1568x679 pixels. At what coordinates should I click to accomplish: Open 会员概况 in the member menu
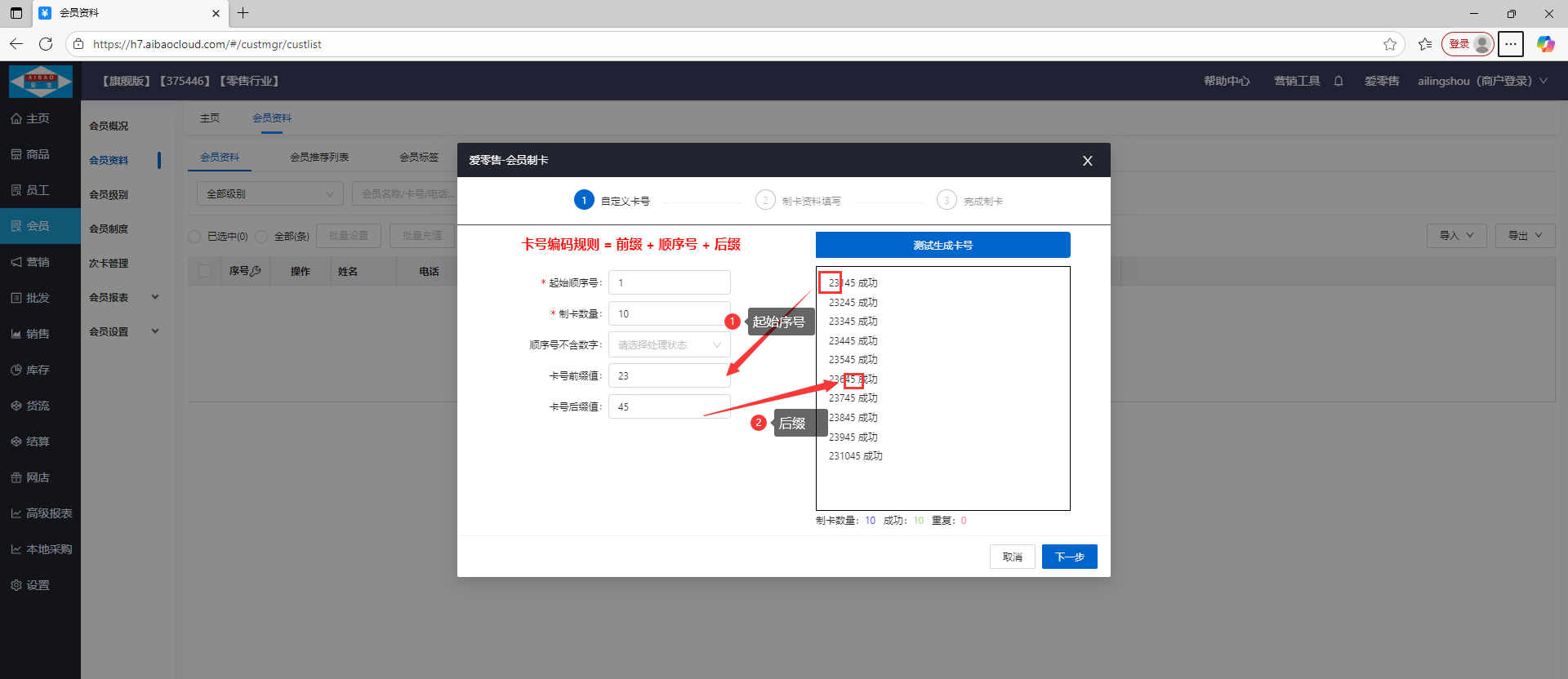(109, 126)
